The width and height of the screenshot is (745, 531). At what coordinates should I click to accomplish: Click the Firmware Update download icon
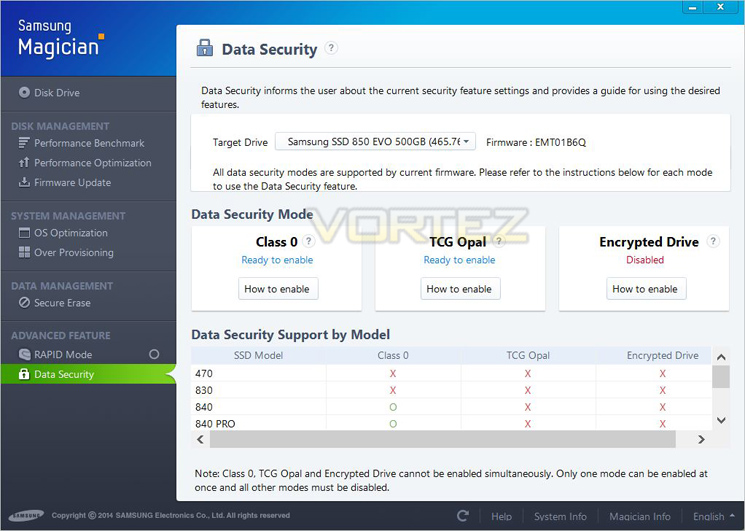(24, 182)
